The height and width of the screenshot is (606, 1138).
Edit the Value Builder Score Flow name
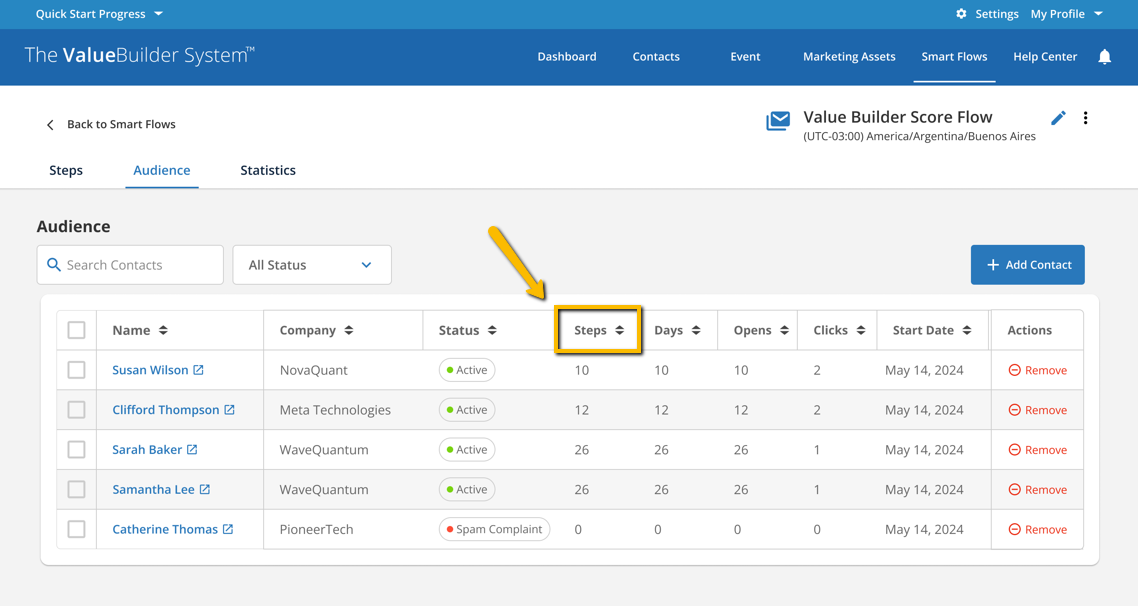click(1058, 118)
